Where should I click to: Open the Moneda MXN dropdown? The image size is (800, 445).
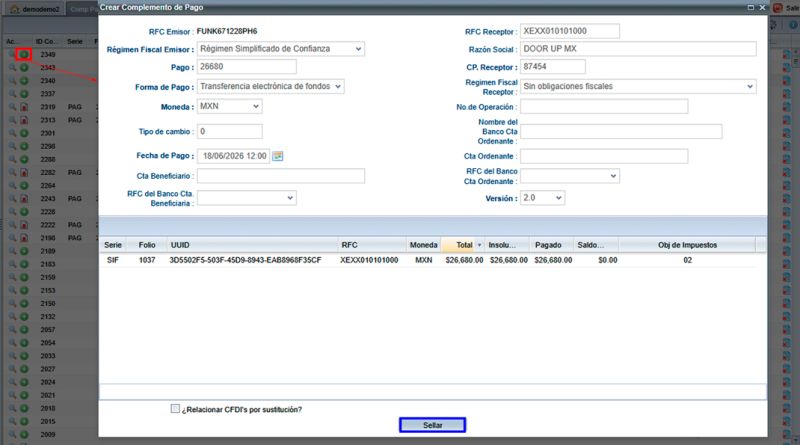point(230,106)
